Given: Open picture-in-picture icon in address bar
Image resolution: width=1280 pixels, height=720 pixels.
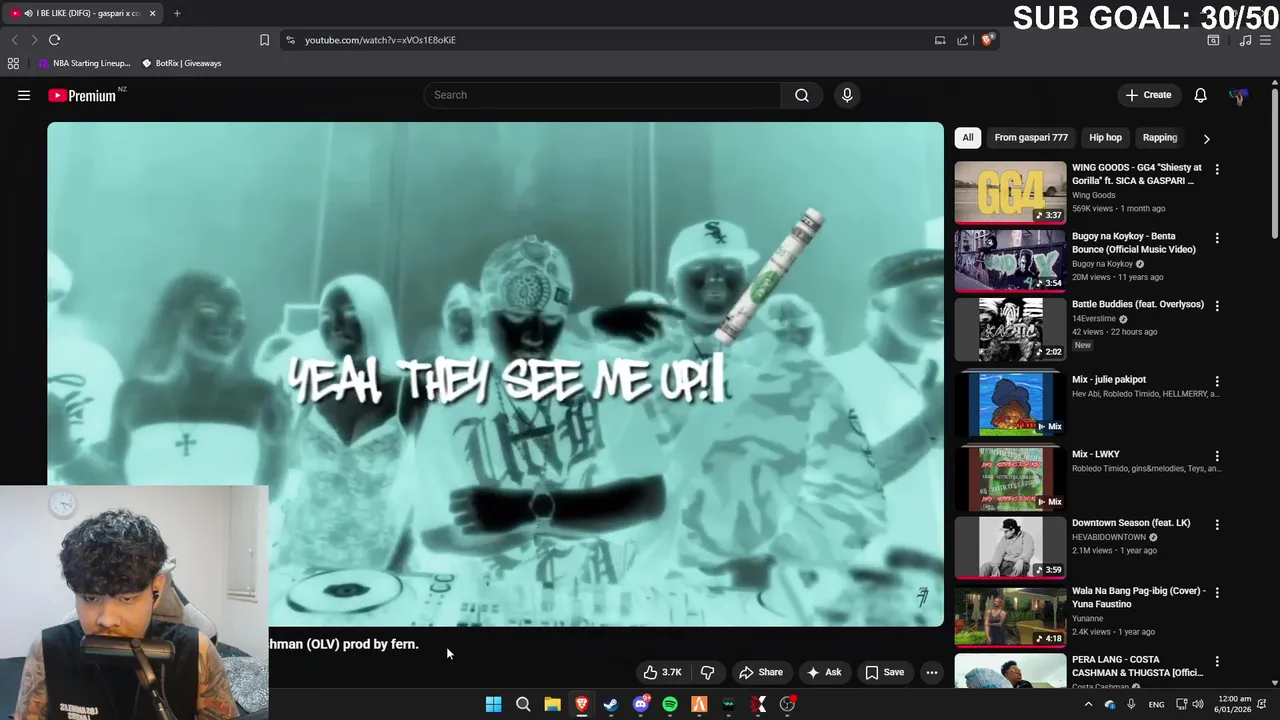Looking at the screenshot, I should click(x=940, y=40).
